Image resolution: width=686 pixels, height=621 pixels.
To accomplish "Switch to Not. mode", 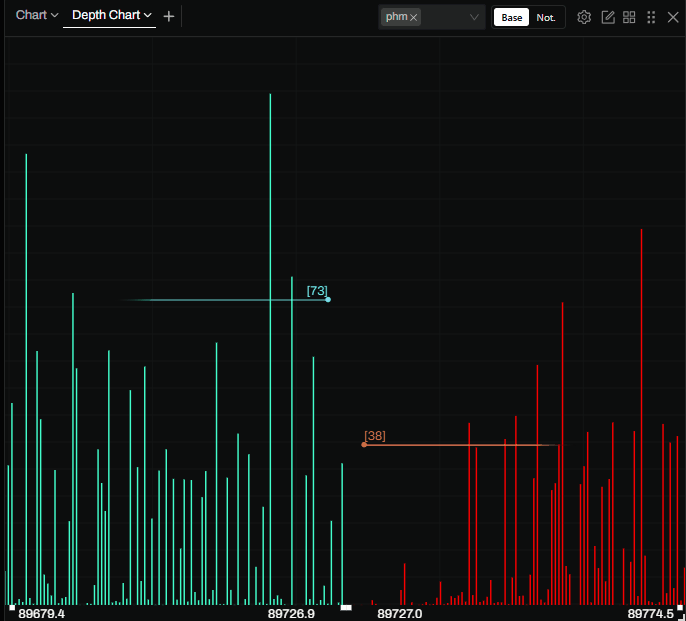I will (x=546, y=18).
